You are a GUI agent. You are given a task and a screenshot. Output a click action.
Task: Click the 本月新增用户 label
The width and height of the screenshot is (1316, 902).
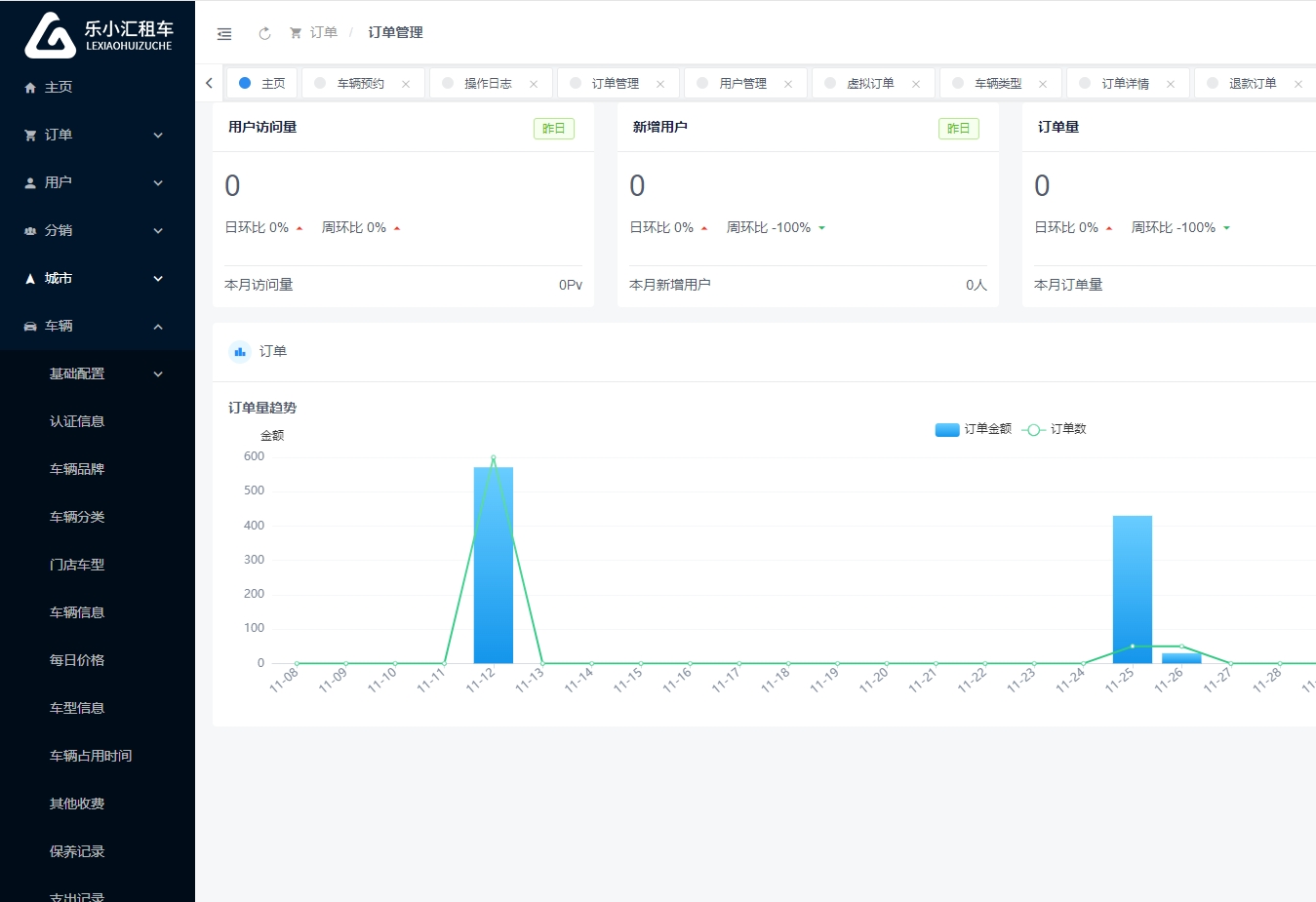pos(670,285)
